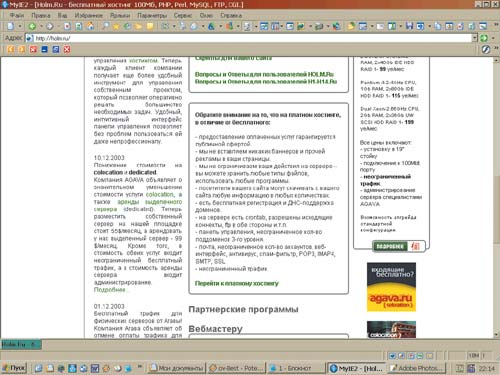
Task: Open dropdown arrow next to New page icon
Action: point(20,26)
